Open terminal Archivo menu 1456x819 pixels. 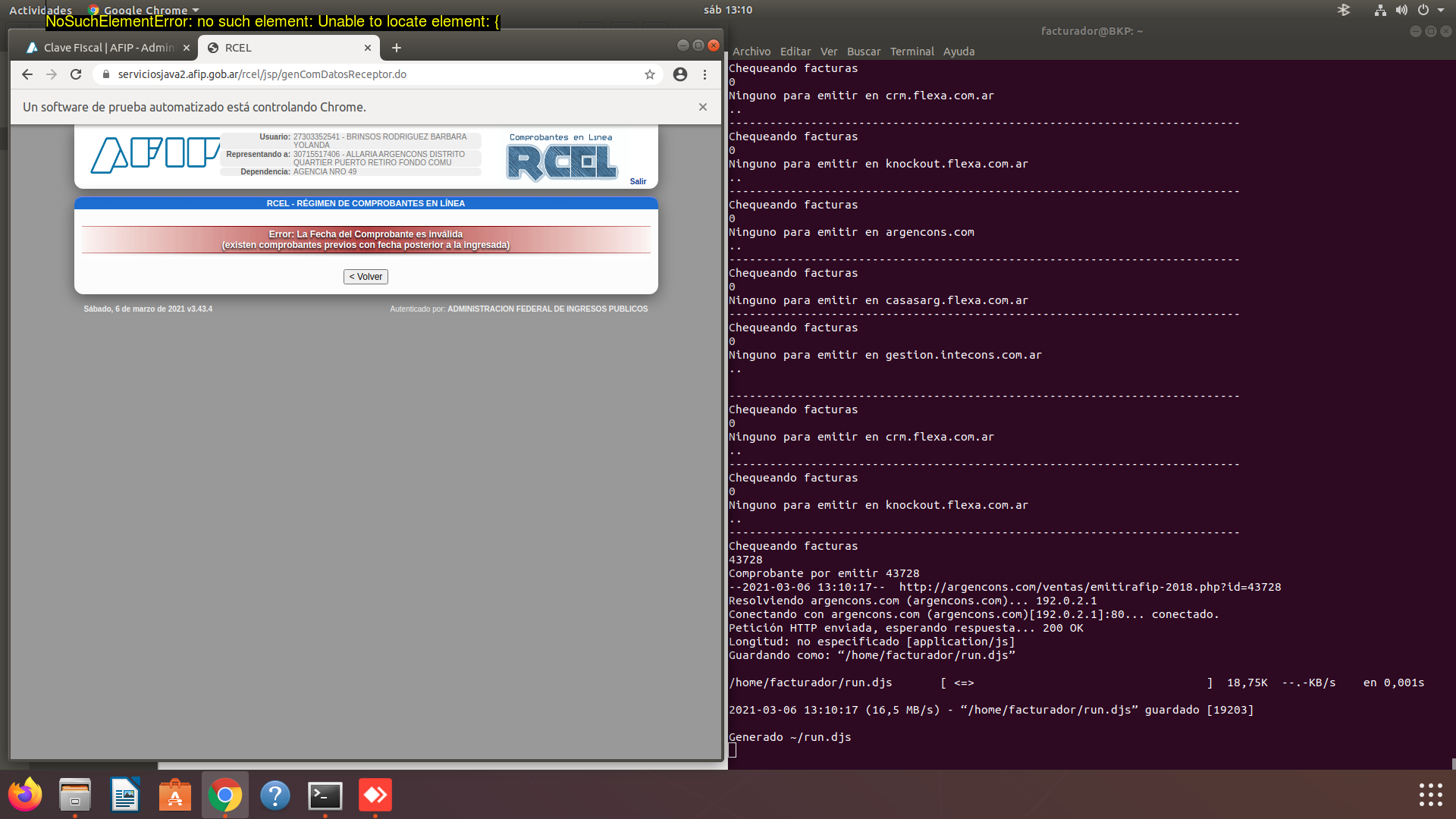click(x=752, y=52)
